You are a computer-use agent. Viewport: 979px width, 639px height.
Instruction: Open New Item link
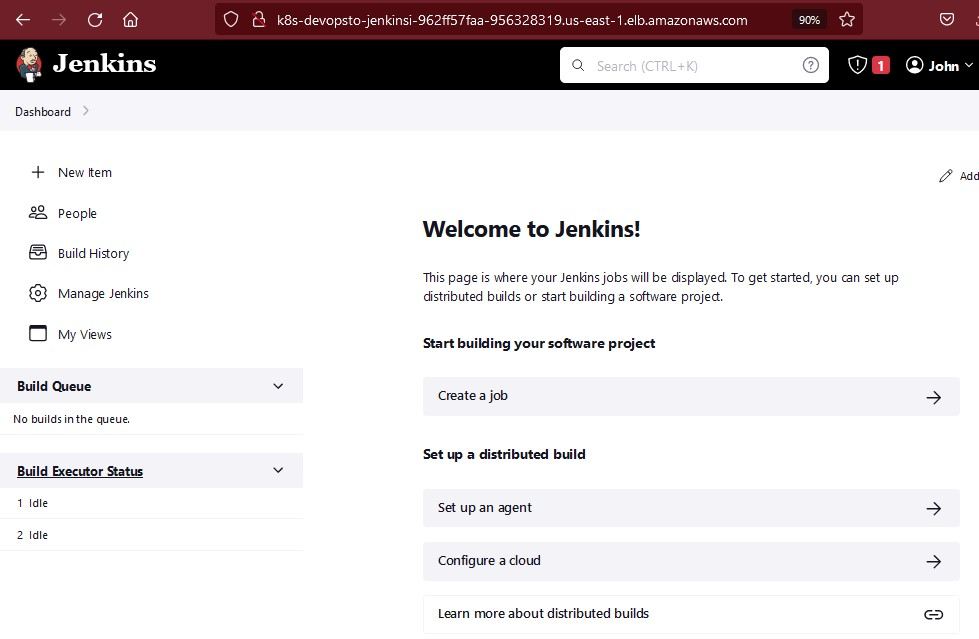click(x=85, y=172)
